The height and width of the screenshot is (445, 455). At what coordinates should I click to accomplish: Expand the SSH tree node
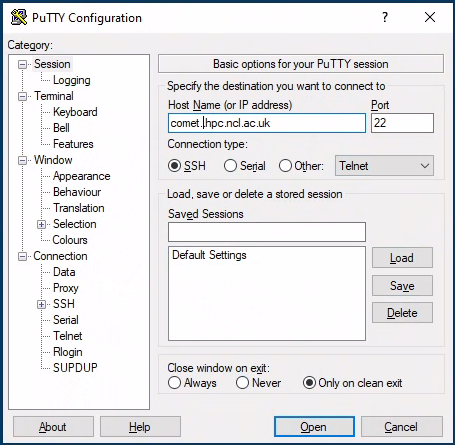click(x=41, y=304)
